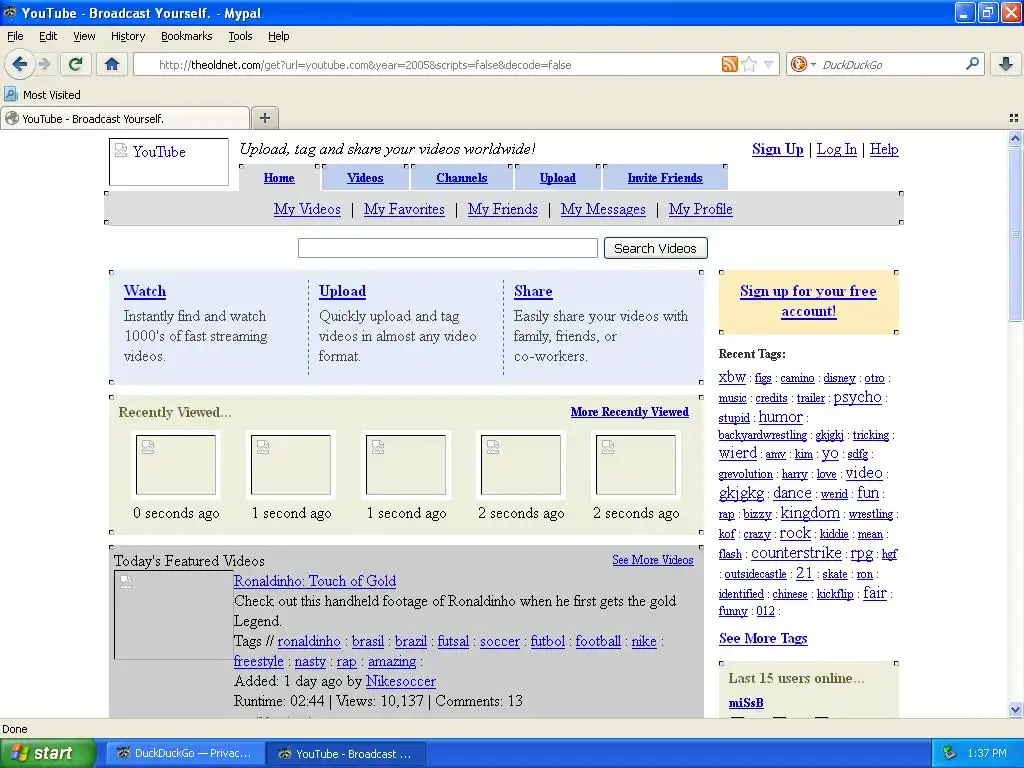Click the psycho tag
This screenshot has height=768, width=1024.
[857, 397]
